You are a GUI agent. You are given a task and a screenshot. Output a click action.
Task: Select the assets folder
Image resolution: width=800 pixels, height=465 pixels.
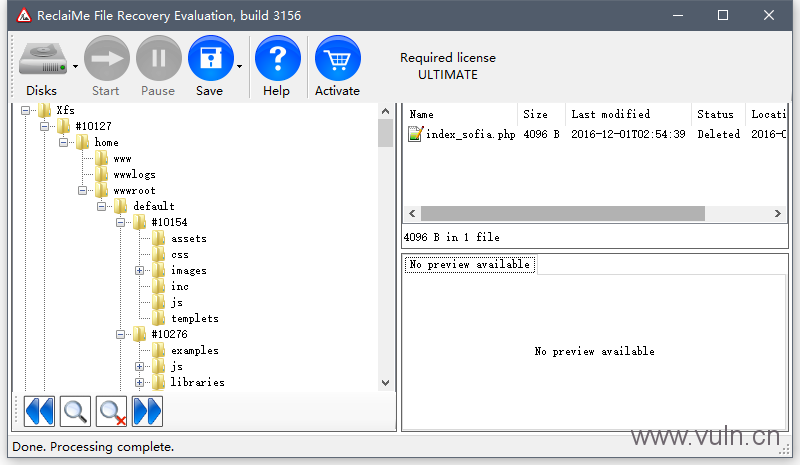click(189, 238)
